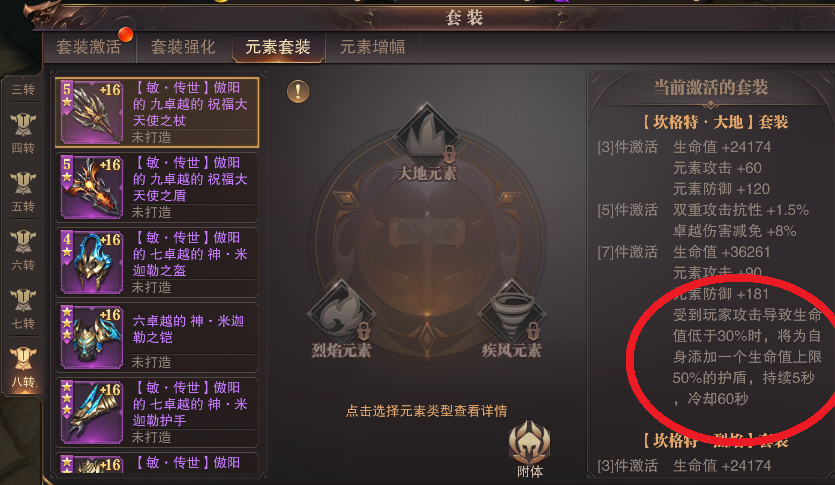Choose the 八转 armor icon in sidebar
Screen dimensions: 835x485
pos(23,360)
